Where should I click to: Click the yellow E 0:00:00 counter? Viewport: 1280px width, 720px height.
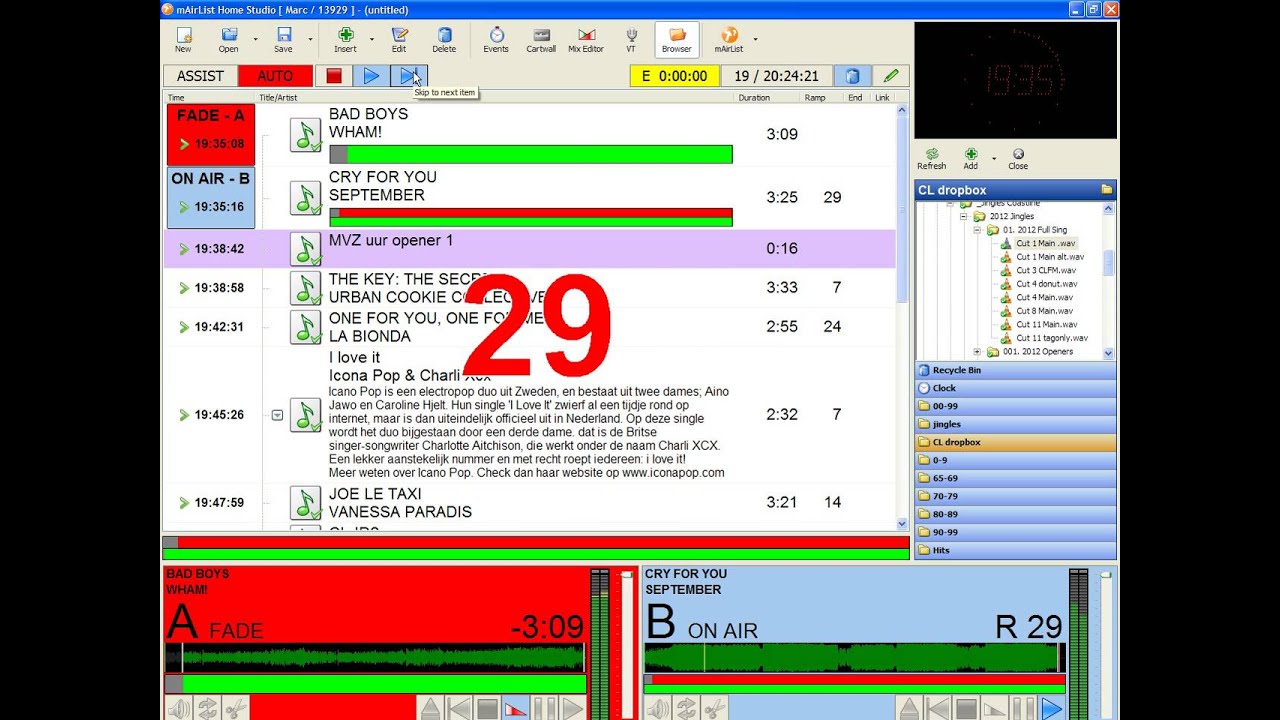click(x=674, y=76)
